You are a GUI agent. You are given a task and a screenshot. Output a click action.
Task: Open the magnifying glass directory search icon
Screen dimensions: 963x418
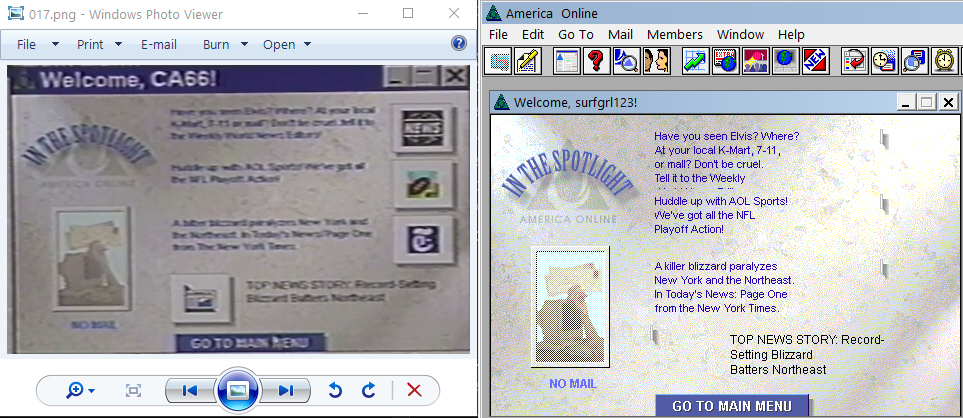click(626, 61)
